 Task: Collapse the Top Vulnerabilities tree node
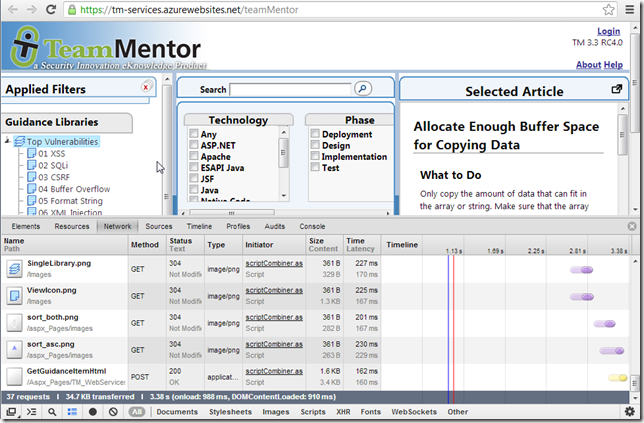point(8,142)
